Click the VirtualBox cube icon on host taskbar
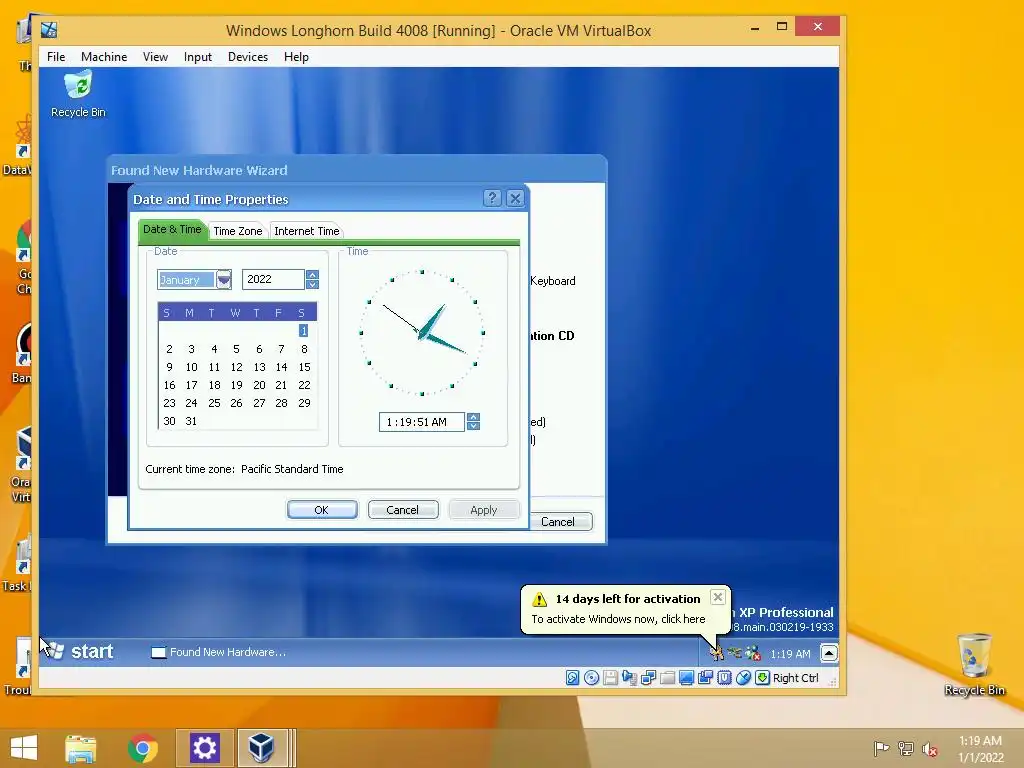Image resolution: width=1024 pixels, height=768 pixels. click(x=261, y=748)
